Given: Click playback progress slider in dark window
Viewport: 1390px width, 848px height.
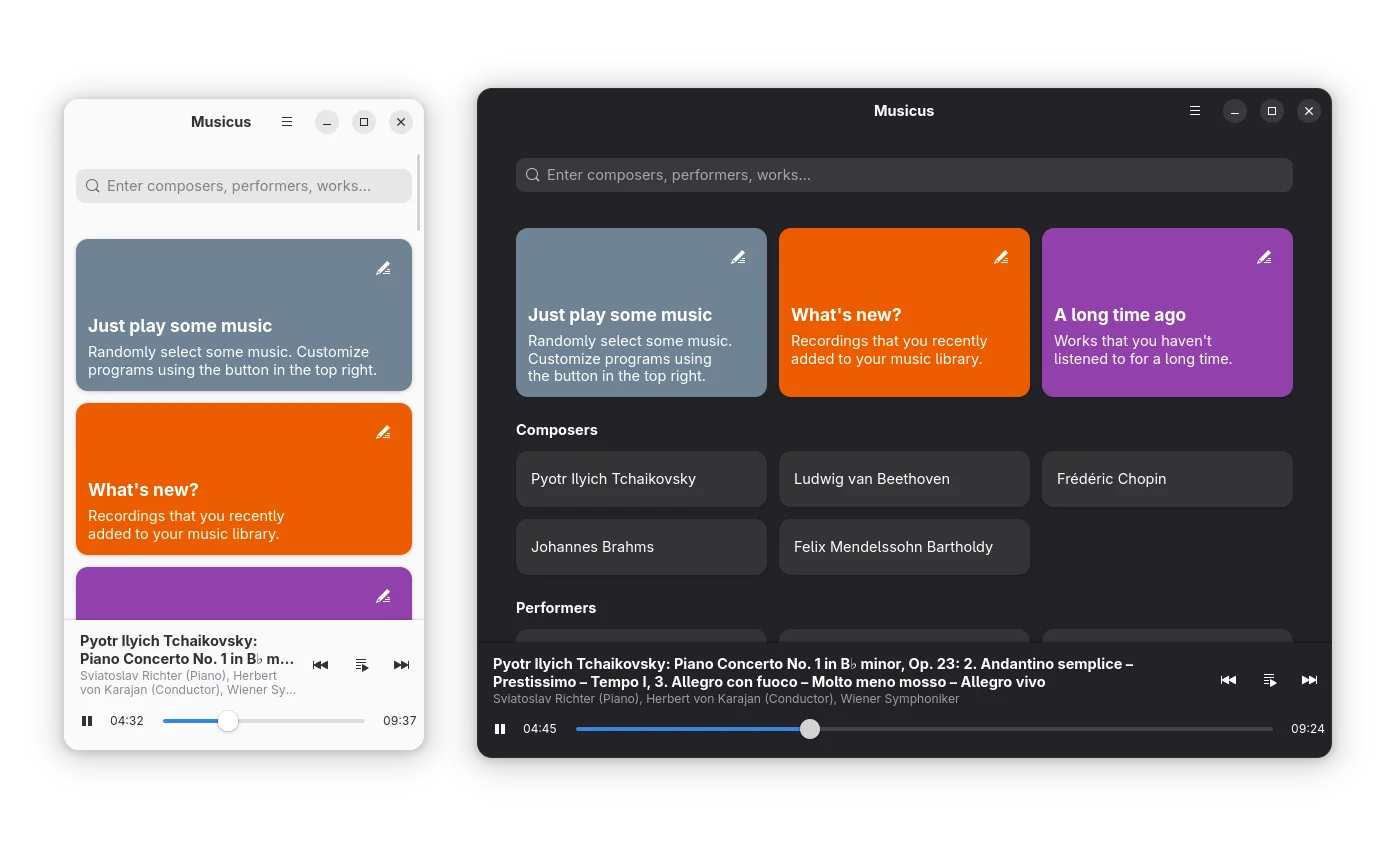Looking at the screenshot, I should tap(924, 729).
